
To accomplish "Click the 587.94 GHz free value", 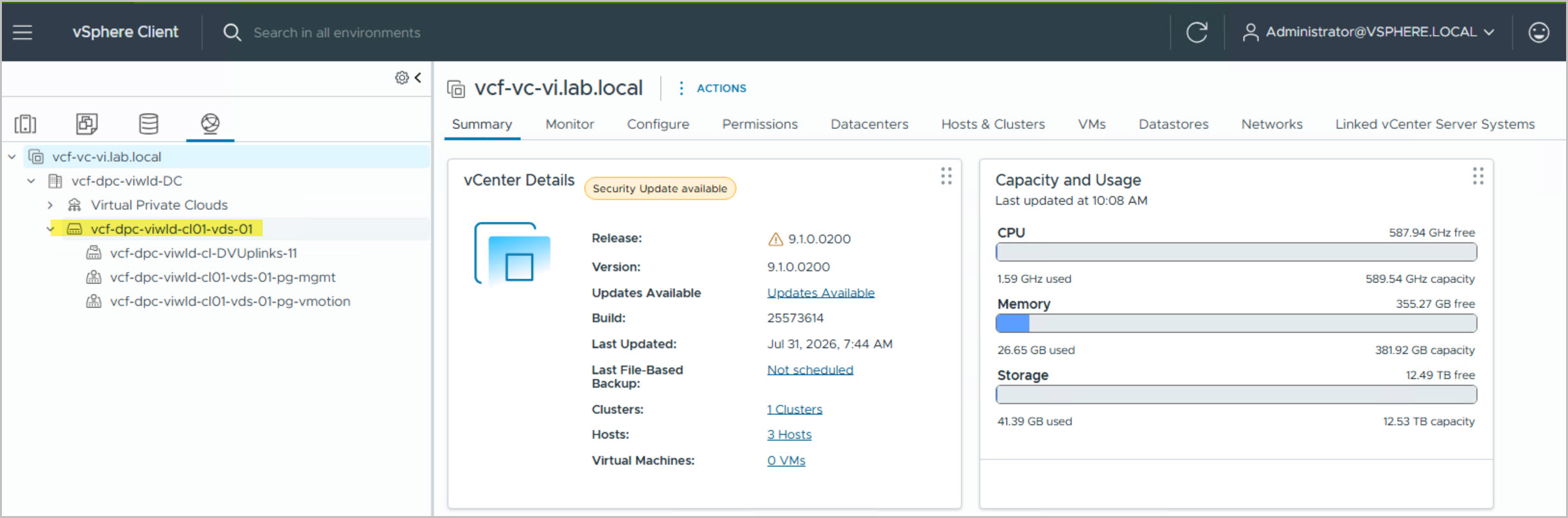I will (1432, 232).
